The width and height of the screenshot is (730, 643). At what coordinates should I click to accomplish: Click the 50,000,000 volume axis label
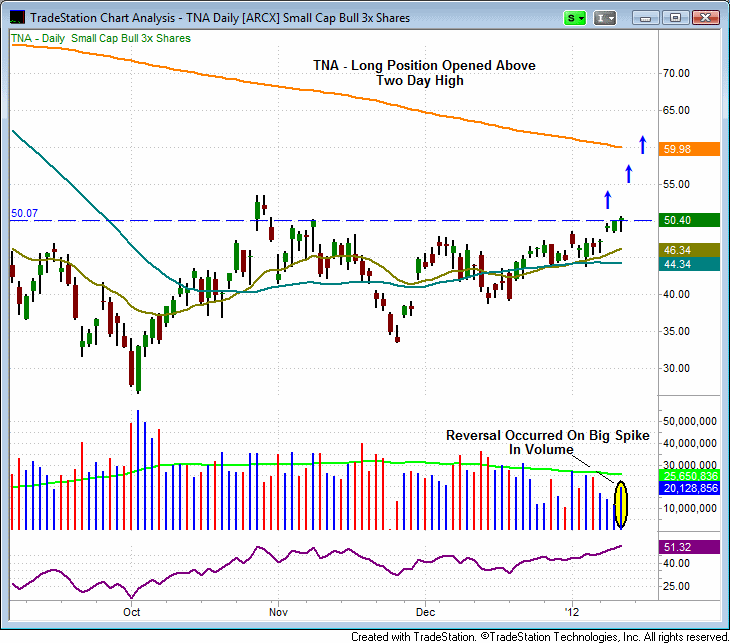690,421
